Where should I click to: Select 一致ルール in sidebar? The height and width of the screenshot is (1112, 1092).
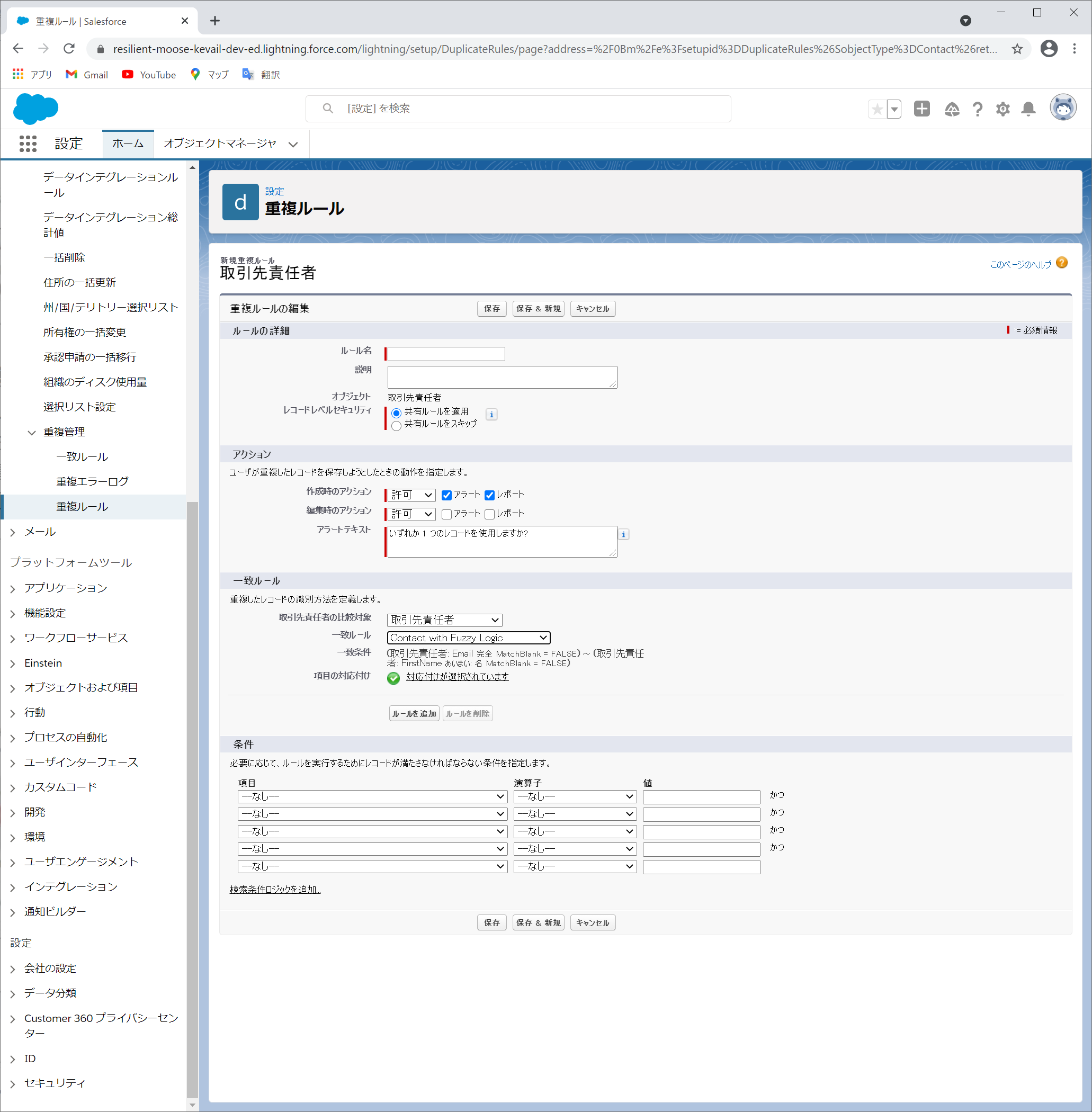[82, 457]
